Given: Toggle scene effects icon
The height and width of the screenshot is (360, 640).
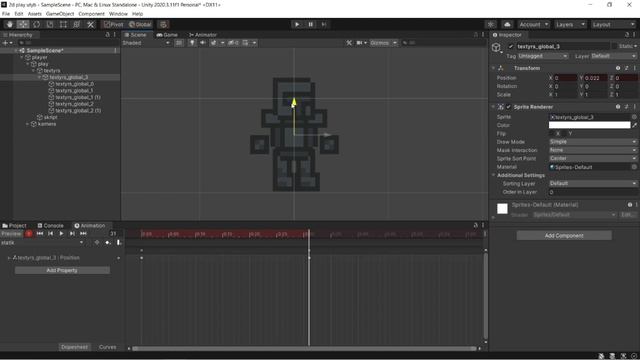Looking at the screenshot, I should coord(213,43).
